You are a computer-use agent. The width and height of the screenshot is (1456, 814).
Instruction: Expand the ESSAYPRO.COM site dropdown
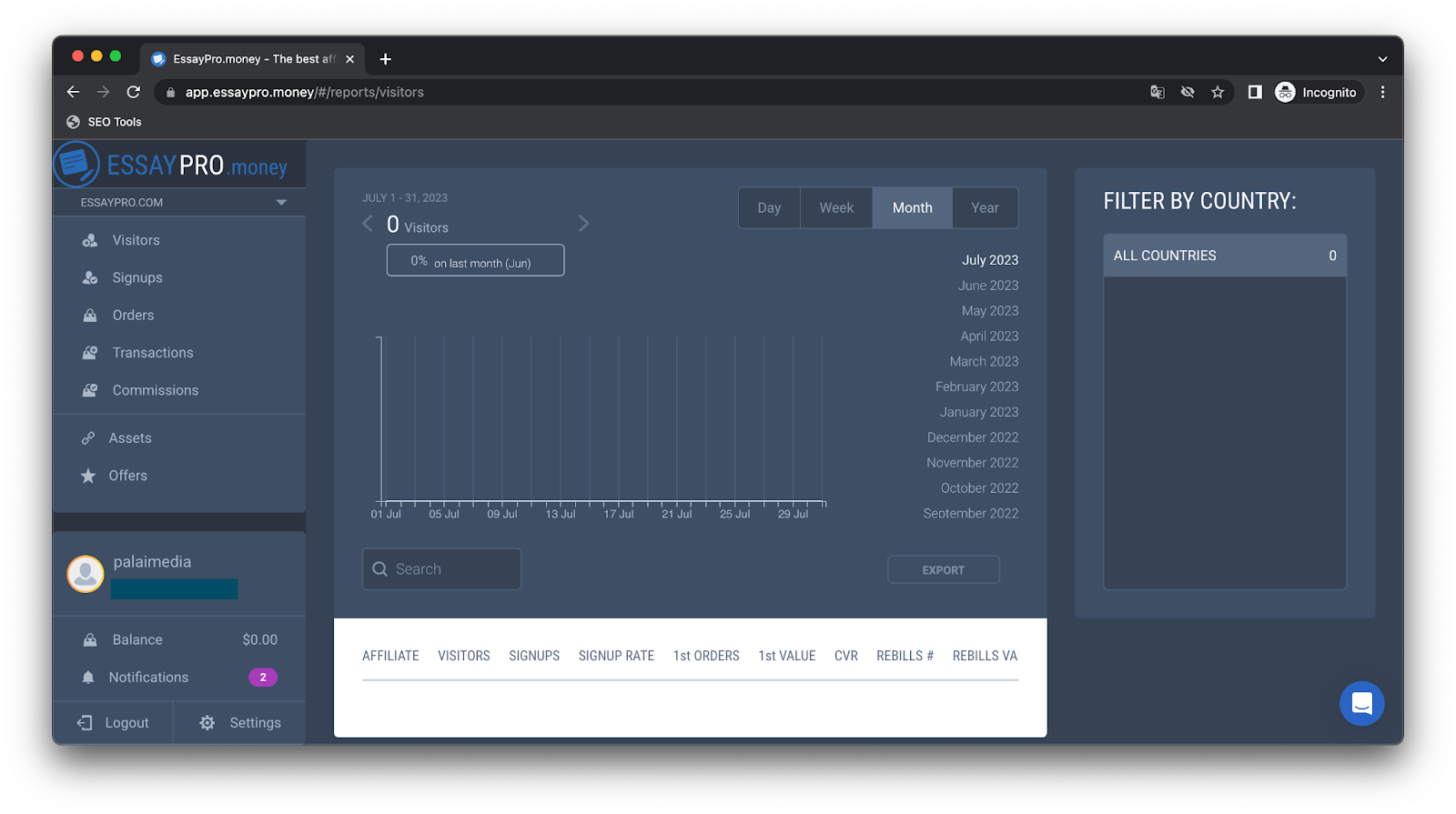point(281,203)
